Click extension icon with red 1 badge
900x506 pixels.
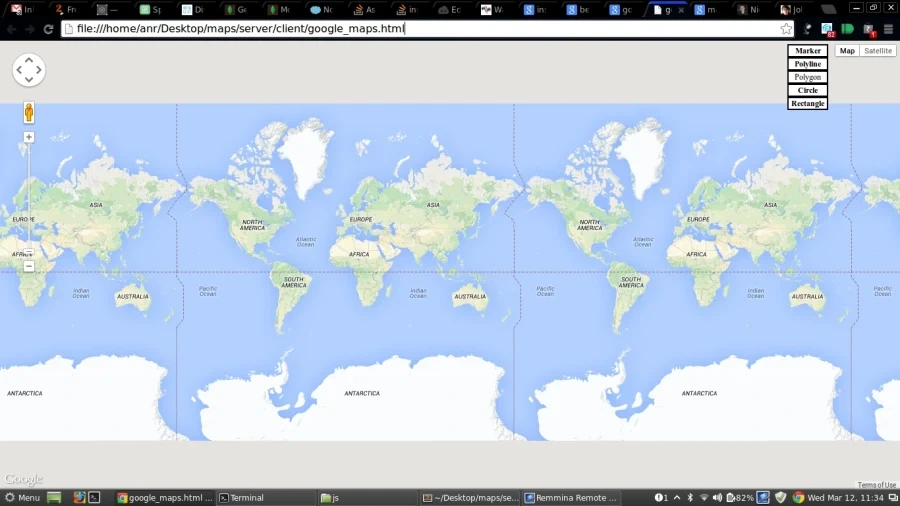pyautogui.click(x=868, y=29)
